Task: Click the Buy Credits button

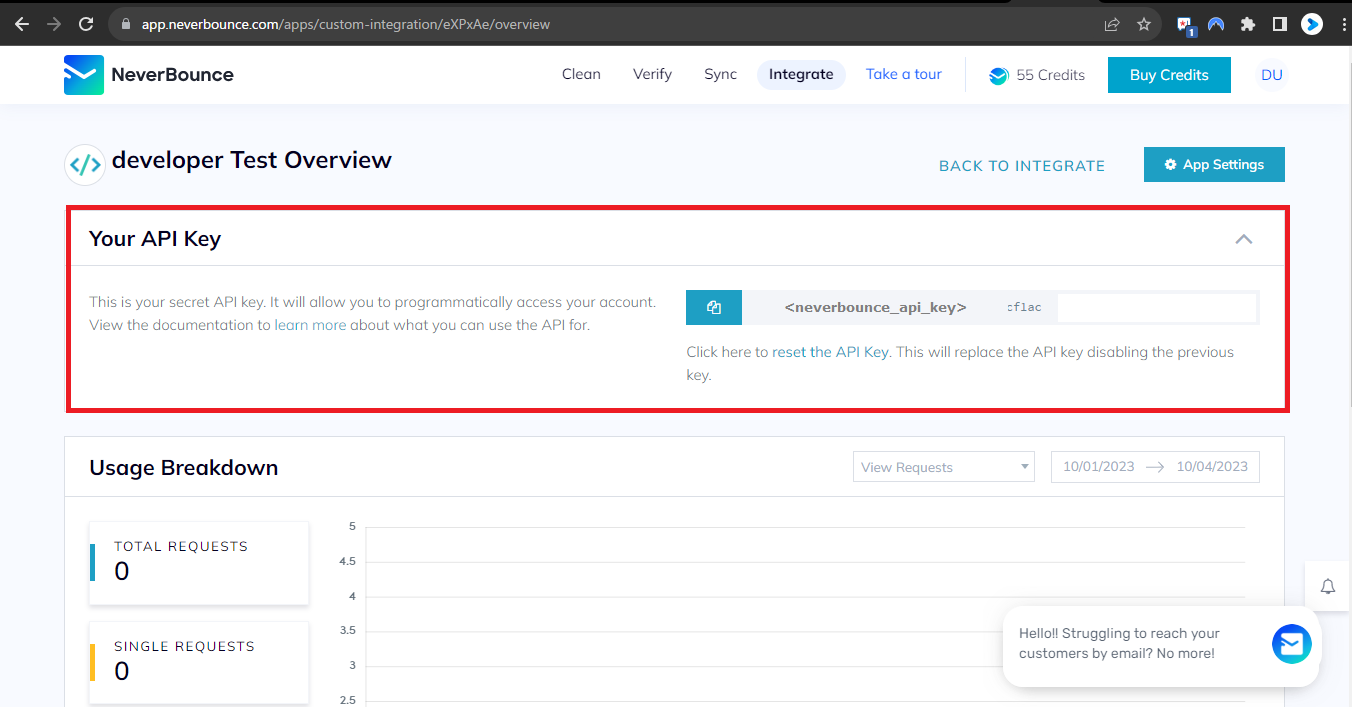Action: [x=1169, y=75]
